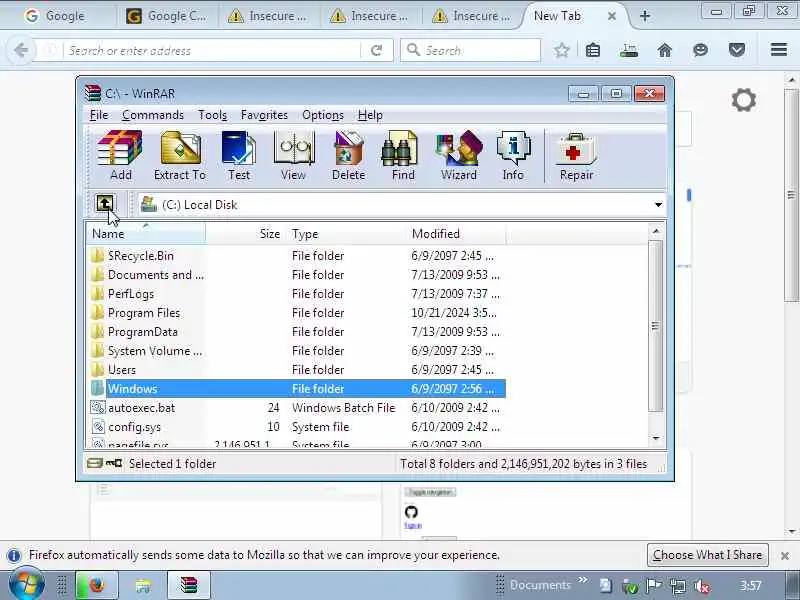Click the Repair archive icon

pos(577,156)
